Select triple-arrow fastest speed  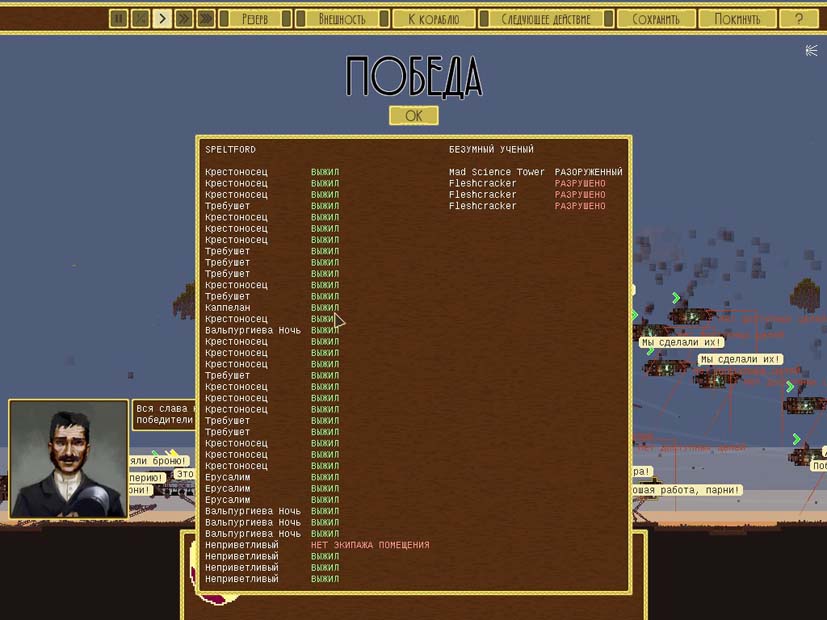coord(206,18)
